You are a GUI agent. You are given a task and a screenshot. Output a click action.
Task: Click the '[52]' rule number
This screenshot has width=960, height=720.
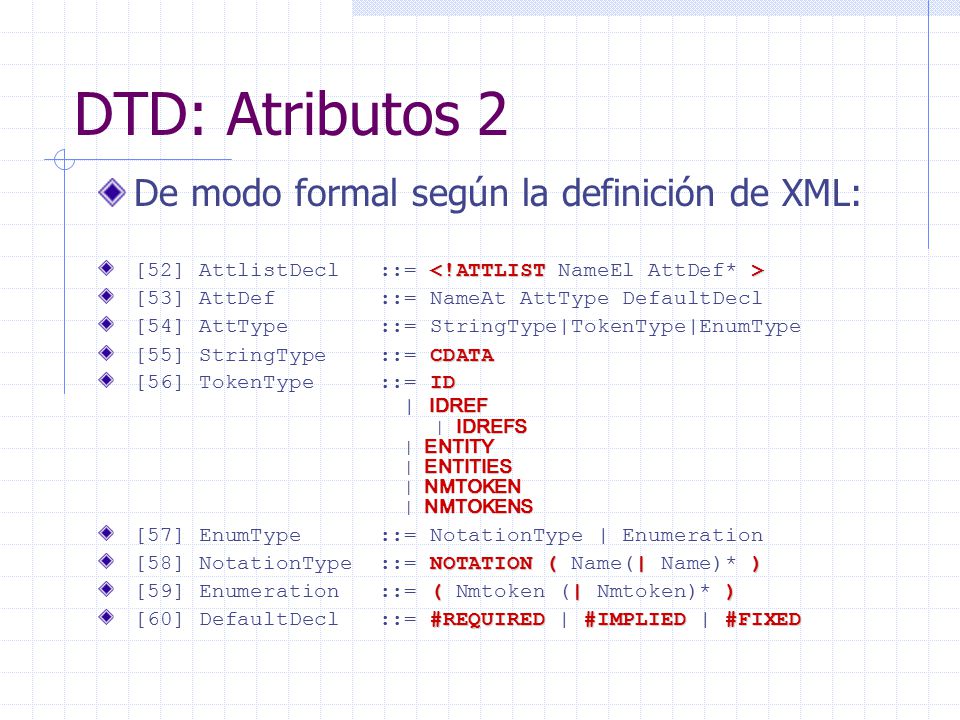click(160, 270)
